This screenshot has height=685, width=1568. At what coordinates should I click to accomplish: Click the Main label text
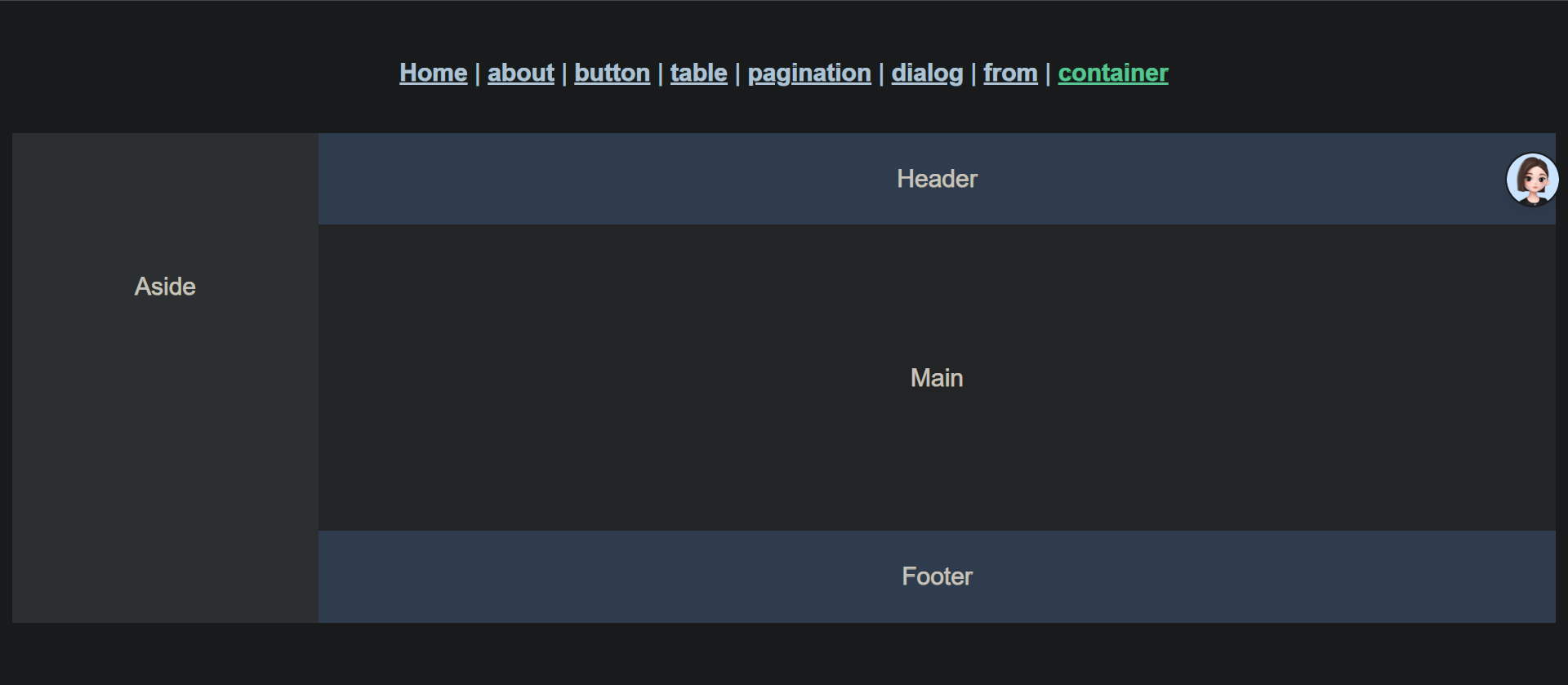click(x=937, y=378)
